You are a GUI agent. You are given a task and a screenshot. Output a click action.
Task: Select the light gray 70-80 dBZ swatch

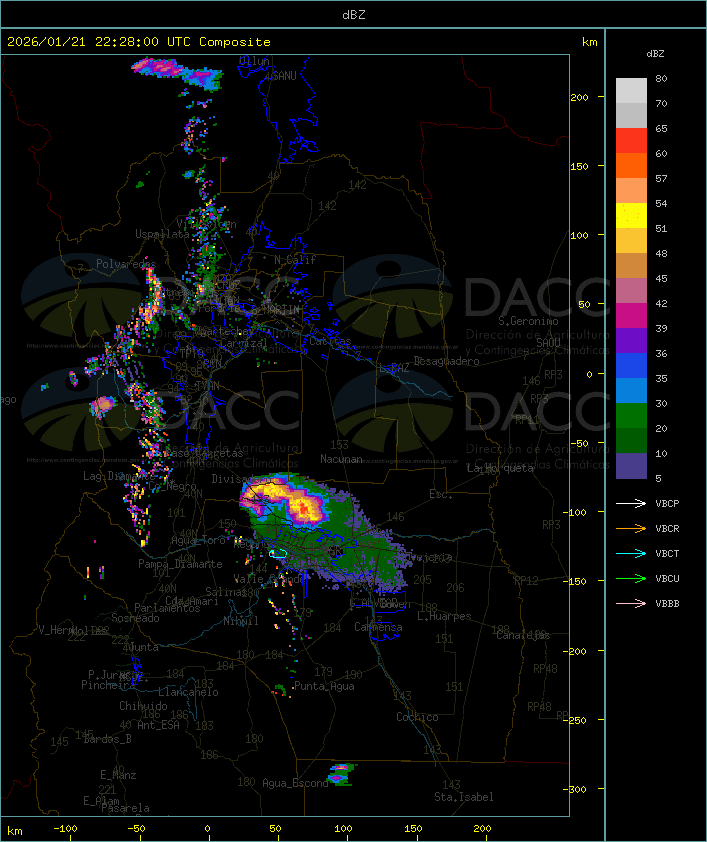coord(631,91)
